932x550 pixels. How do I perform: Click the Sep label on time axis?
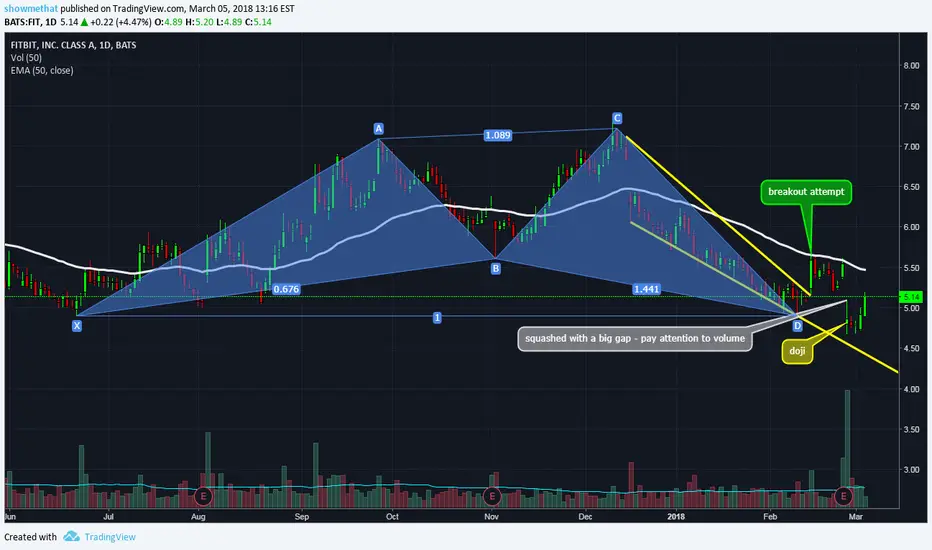(302, 516)
